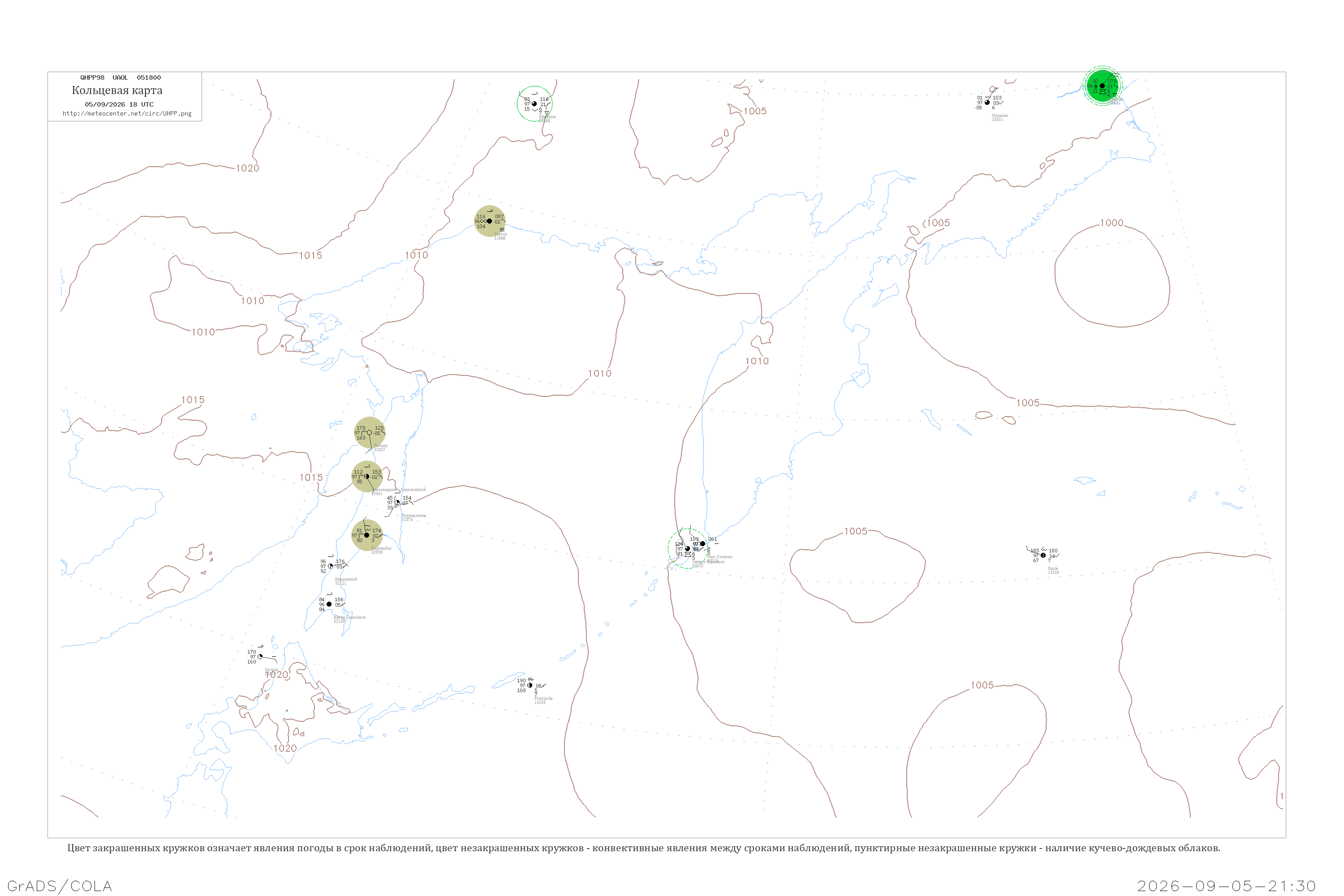Click the Кольцевая карта title
Screen dimensions: 1344x896
pos(117,90)
